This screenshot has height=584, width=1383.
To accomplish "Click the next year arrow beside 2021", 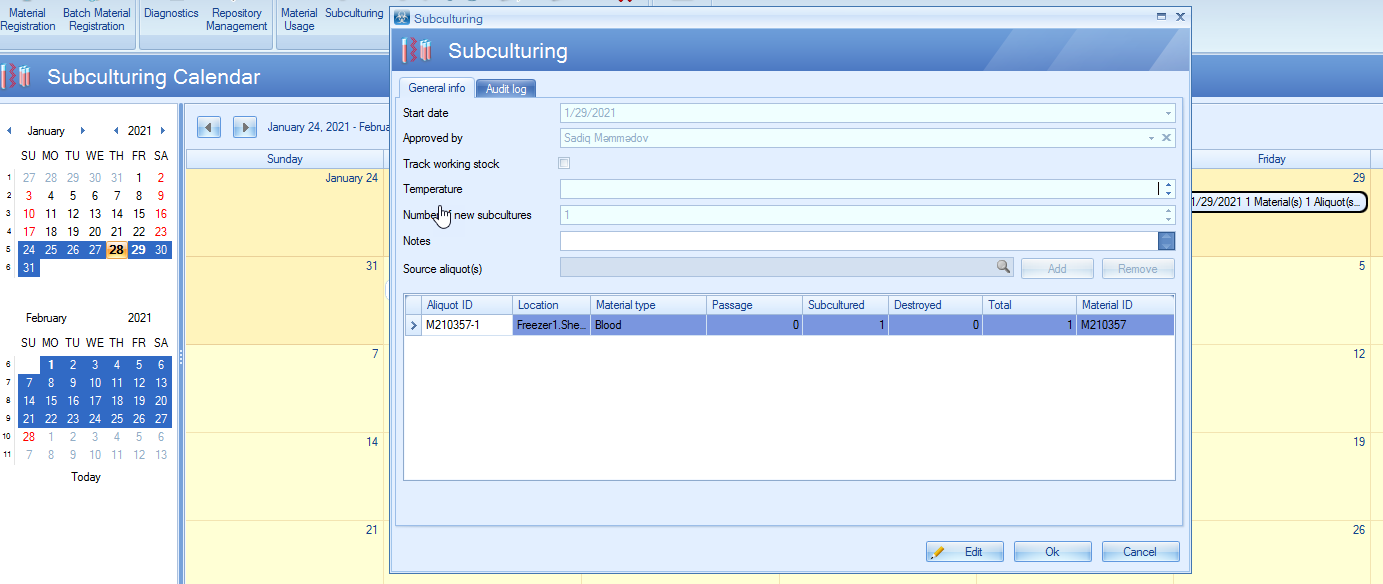I will click(x=162, y=131).
